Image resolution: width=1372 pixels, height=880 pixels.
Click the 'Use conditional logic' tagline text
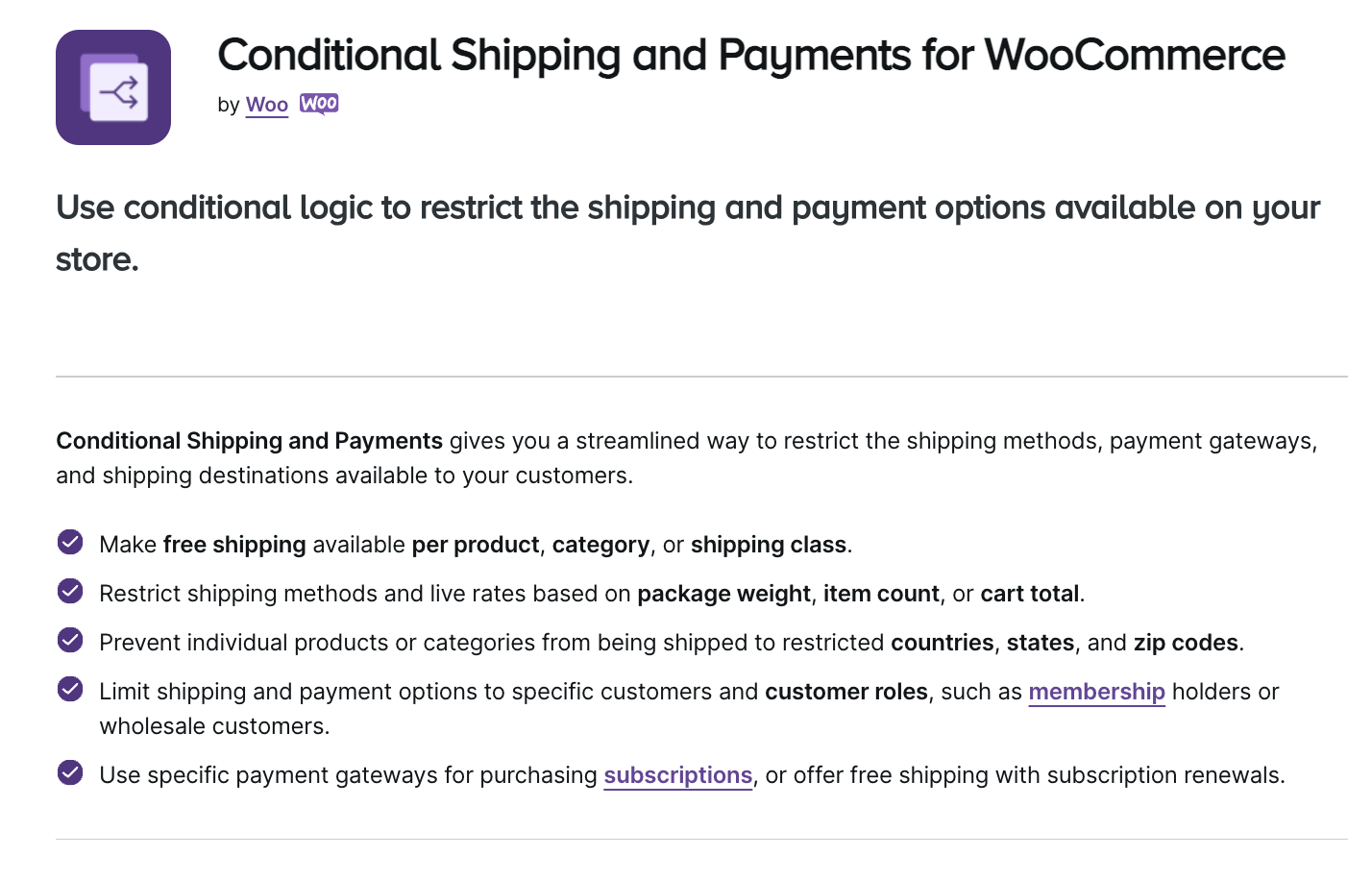point(687,208)
